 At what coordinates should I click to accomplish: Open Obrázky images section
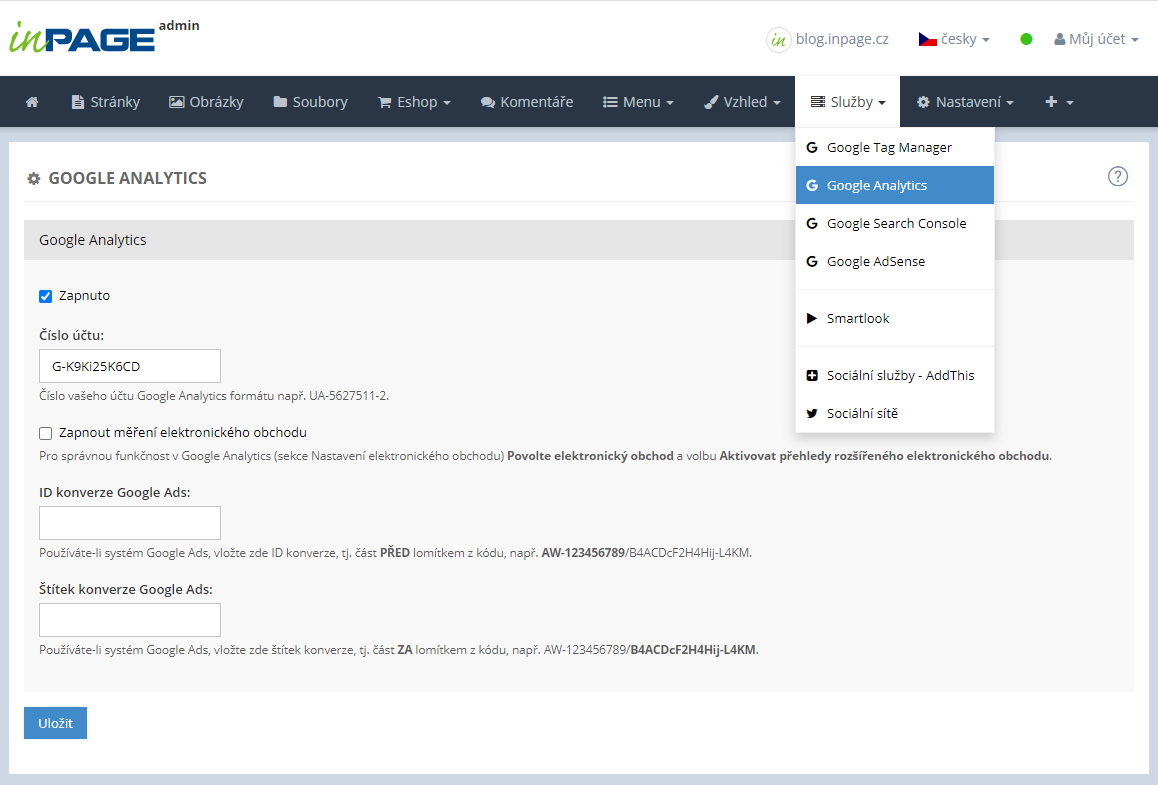(206, 102)
